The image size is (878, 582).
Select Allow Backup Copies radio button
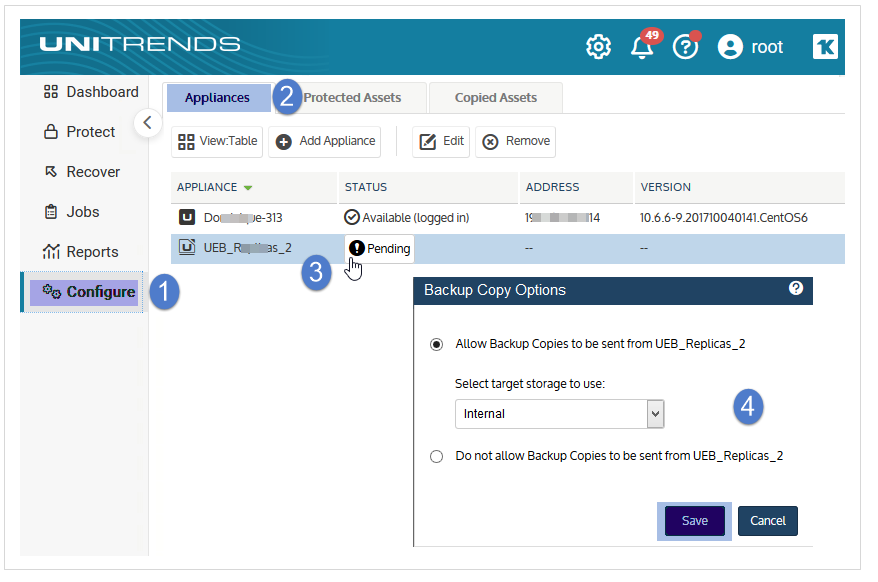pos(436,344)
